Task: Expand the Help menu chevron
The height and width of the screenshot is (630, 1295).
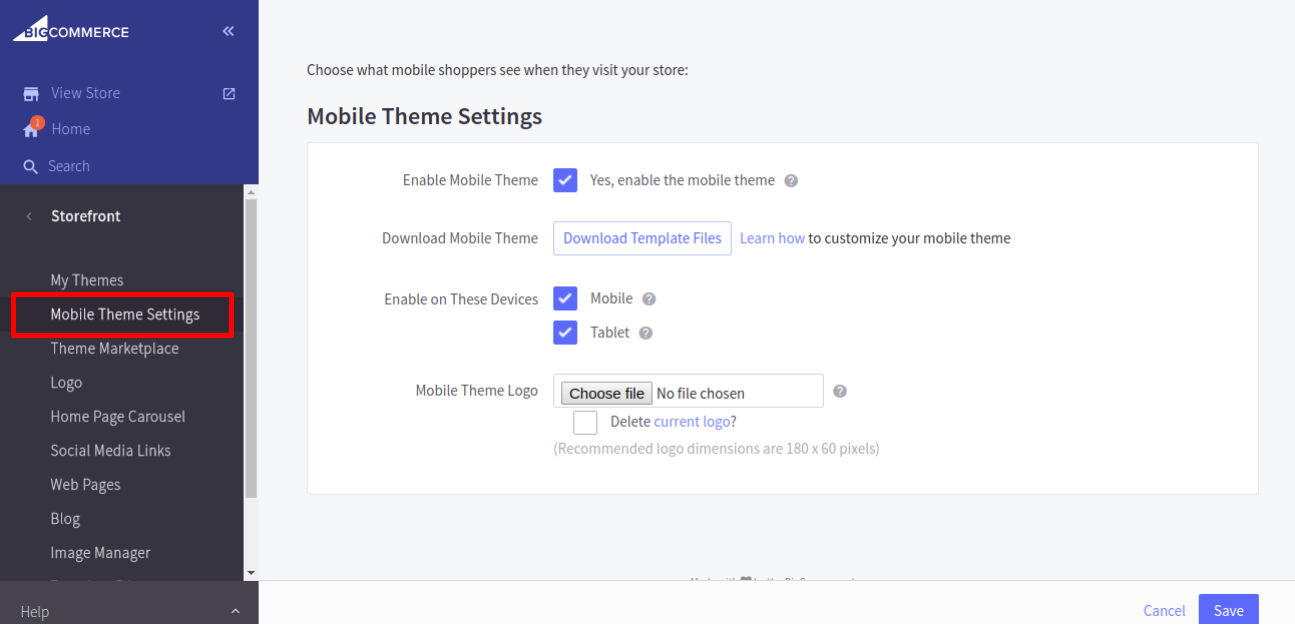Action: tap(235, 611)
